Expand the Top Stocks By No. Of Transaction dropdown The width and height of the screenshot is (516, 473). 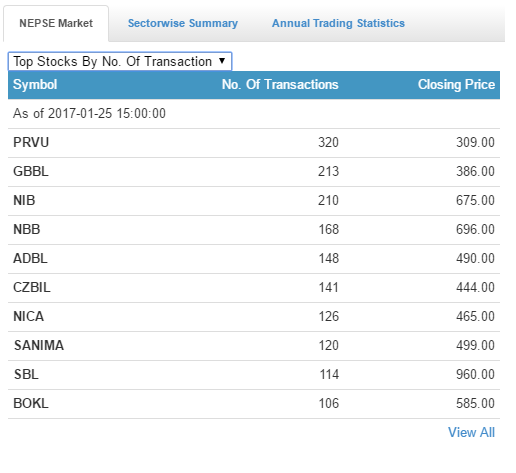[120, 61]
